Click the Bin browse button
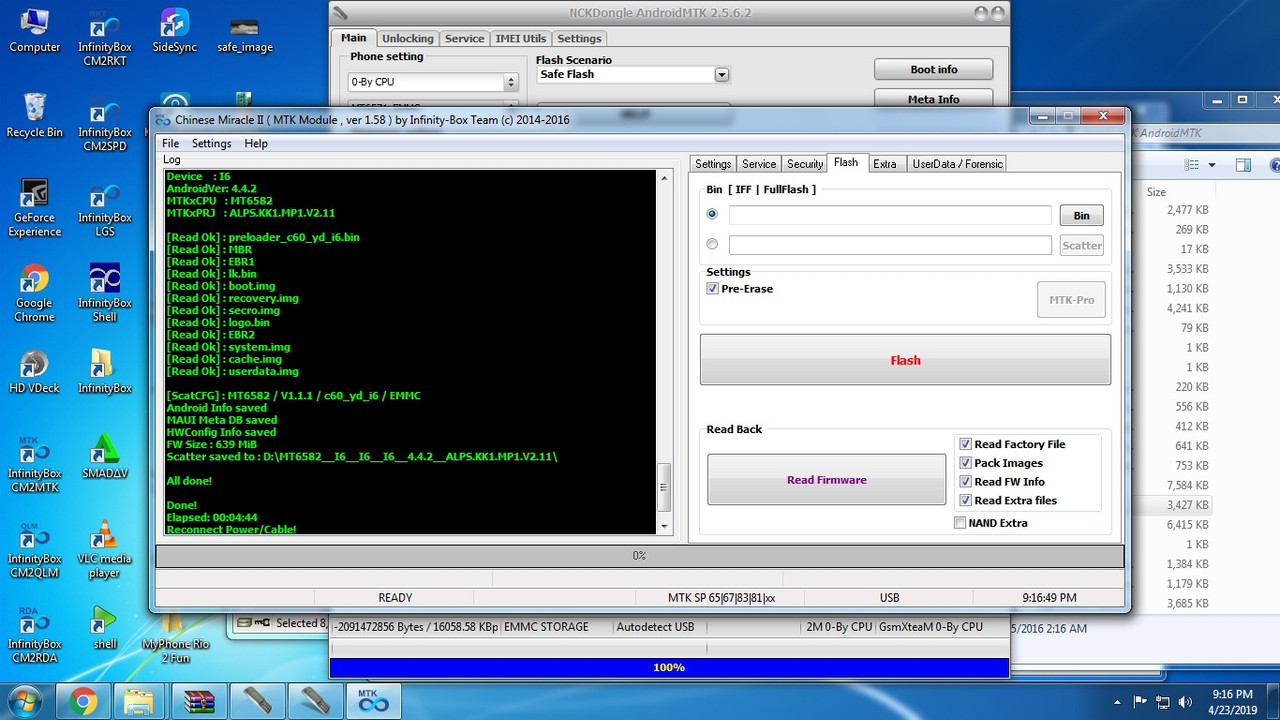The height and width of the screenshot is (720, 1280). (x=1081, y=215)
